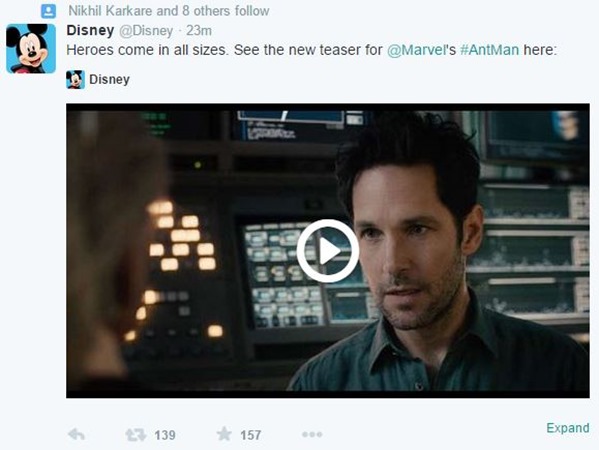The width and height of the screenshot is (599, 450).
Task: Open the #AntMan hashtag link
Action: click(490, 50)
